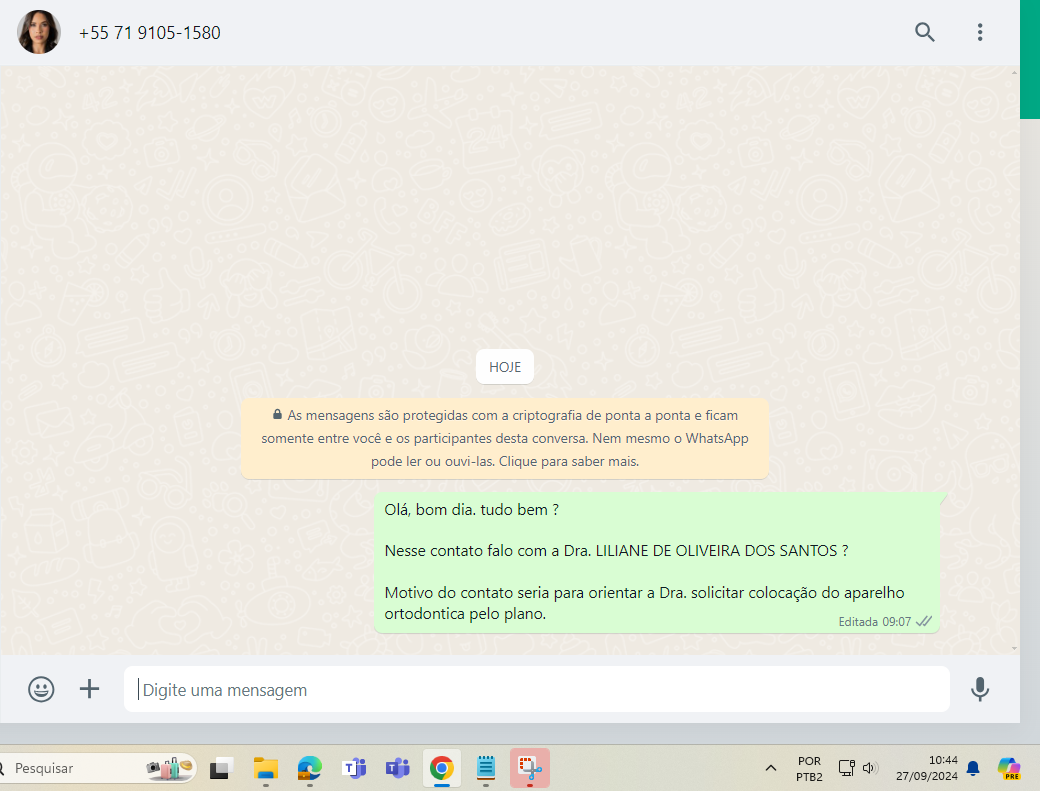Image resolution: width=1040 pixels, height=791 pixels.
Task: Open Task View from the taskbar
Action: [x=222, y=768]
